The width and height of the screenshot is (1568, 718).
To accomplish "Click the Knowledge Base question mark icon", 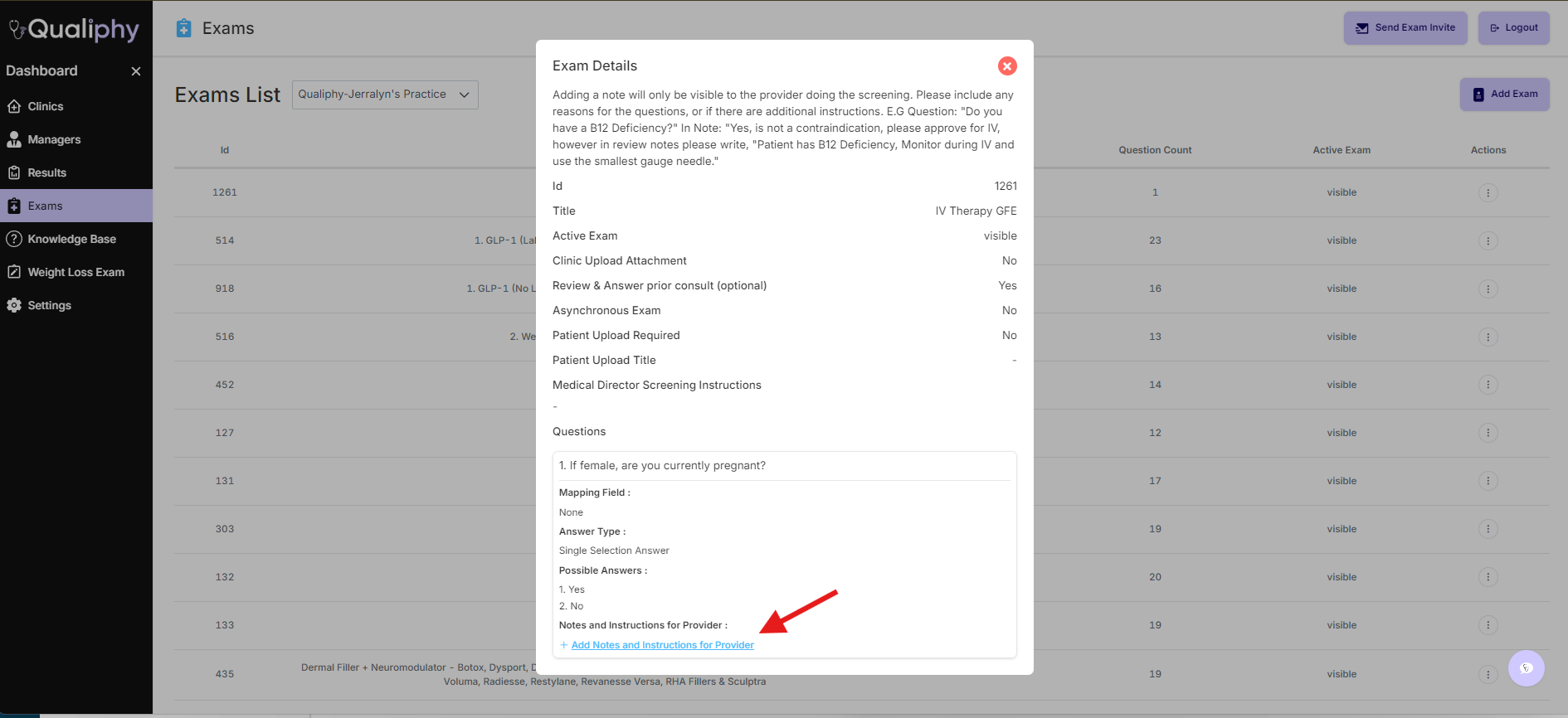I will tap(14, 239).
